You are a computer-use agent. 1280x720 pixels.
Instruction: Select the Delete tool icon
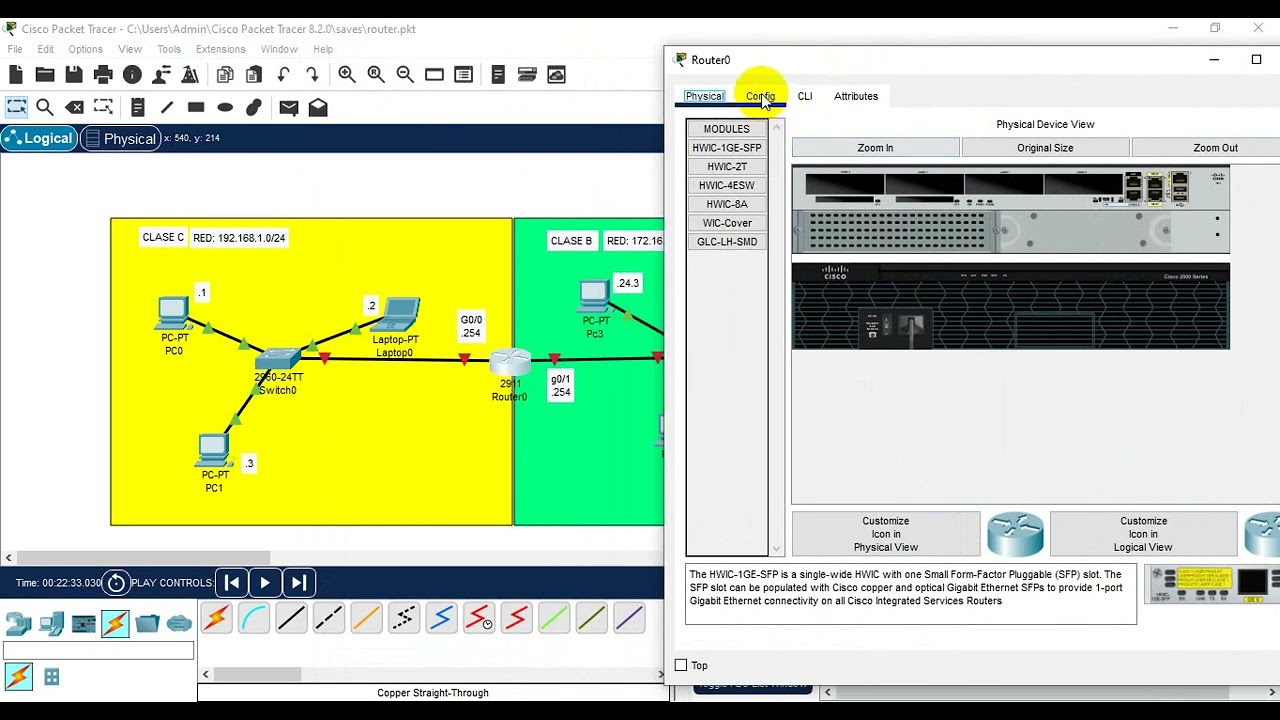coord(74,107)
